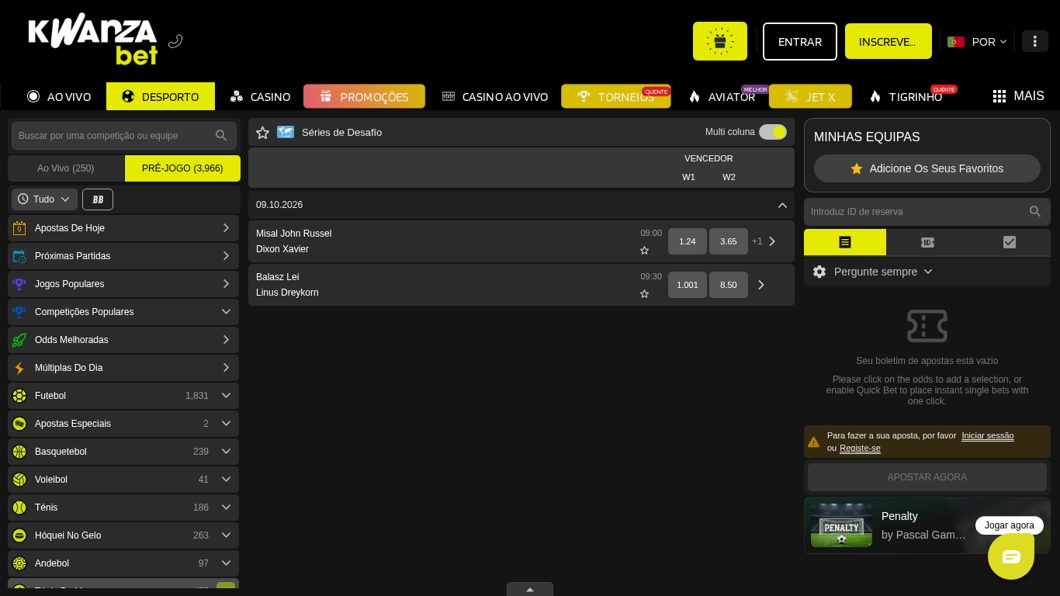The width and height of the screenshot is (1060, 596).
Task: Click the phone support icon beside logo
Action: (x=175, y=41)
